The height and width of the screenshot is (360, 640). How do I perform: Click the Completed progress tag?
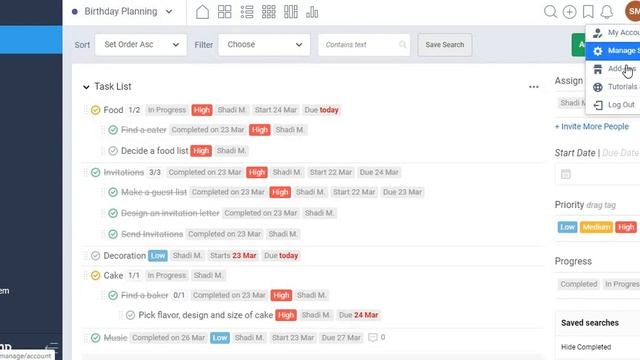578,284
